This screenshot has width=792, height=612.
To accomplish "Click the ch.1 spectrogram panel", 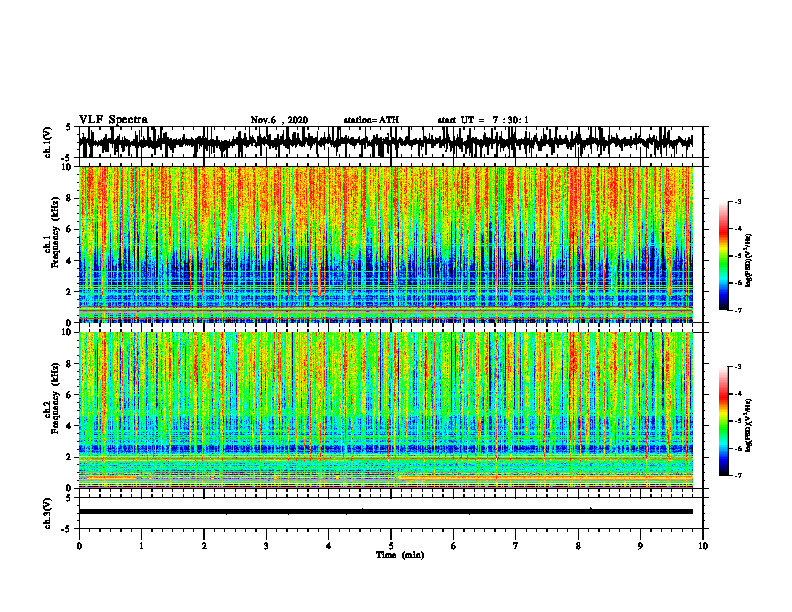I will (385, 244).
